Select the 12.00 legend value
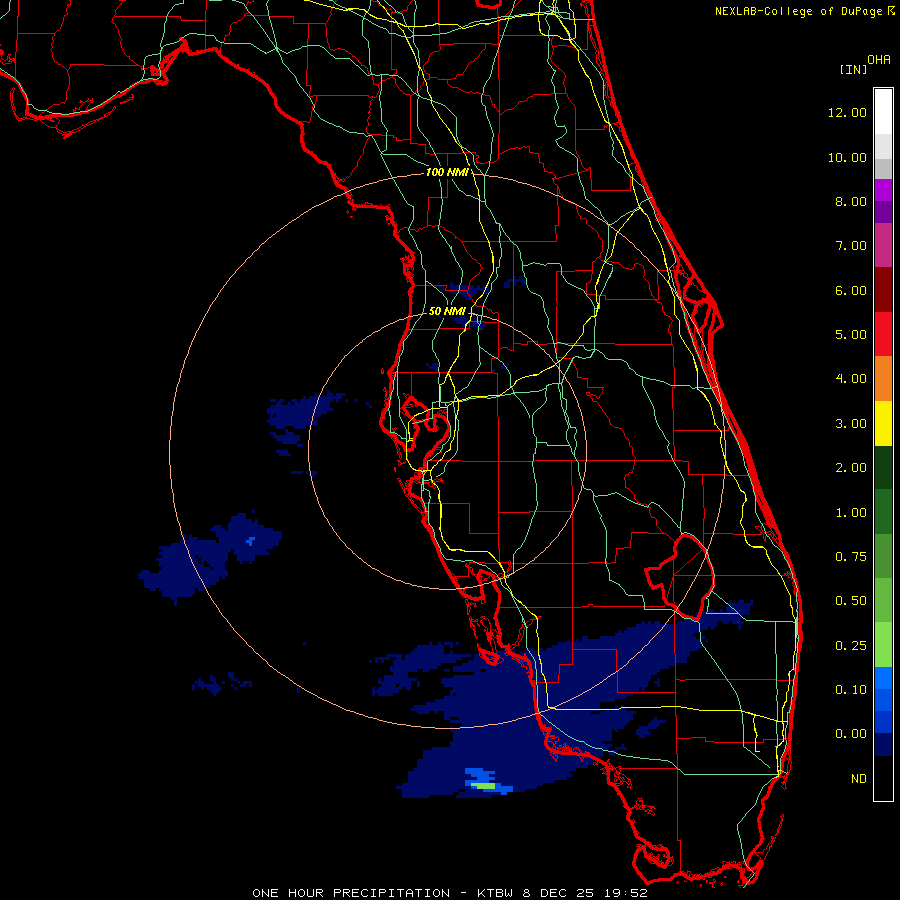Image resolution: width=900 pixels, height=900 pixels. 847,112
